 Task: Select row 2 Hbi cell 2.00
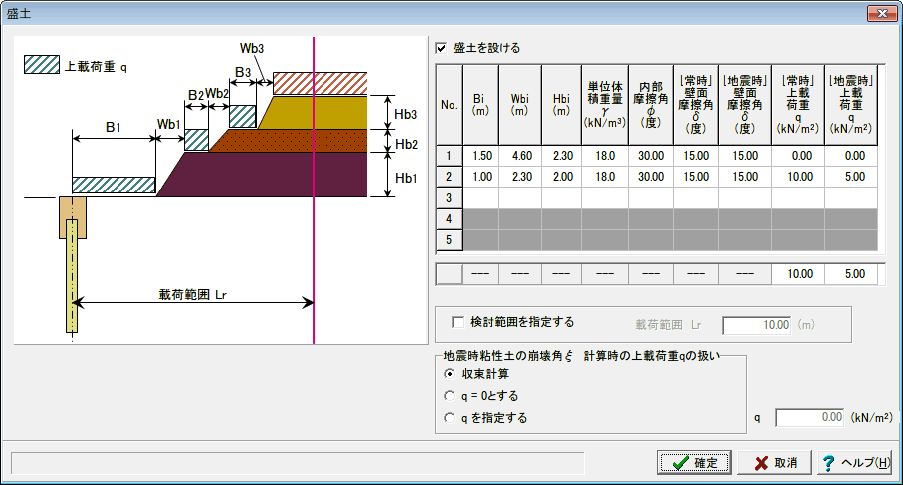(561, 177)
